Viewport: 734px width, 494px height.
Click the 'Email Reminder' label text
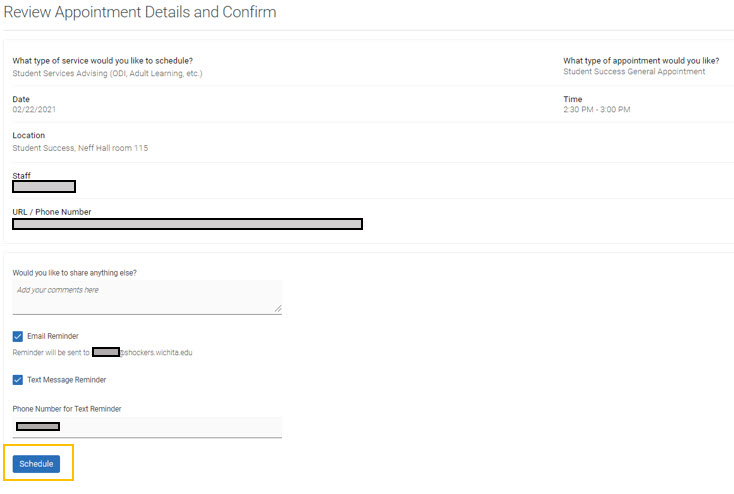53,336
